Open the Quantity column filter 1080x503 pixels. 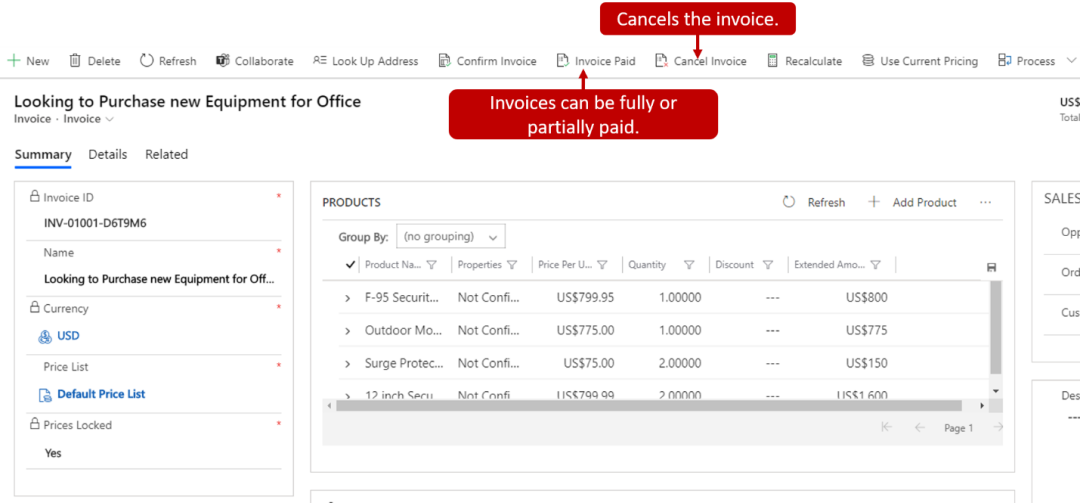[689, 265]
